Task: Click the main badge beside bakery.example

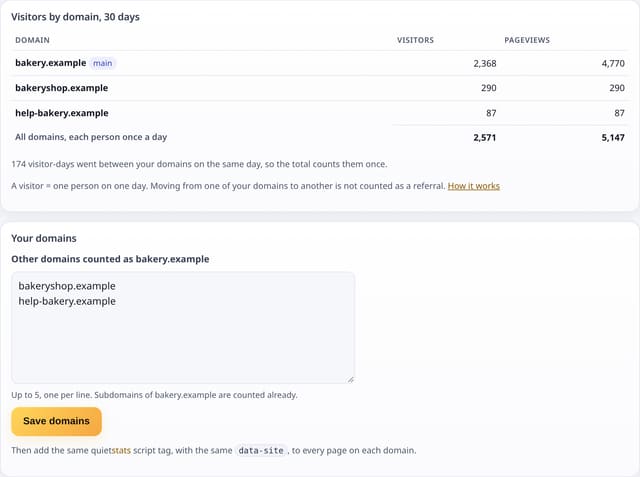Action: tap(102, 63)
